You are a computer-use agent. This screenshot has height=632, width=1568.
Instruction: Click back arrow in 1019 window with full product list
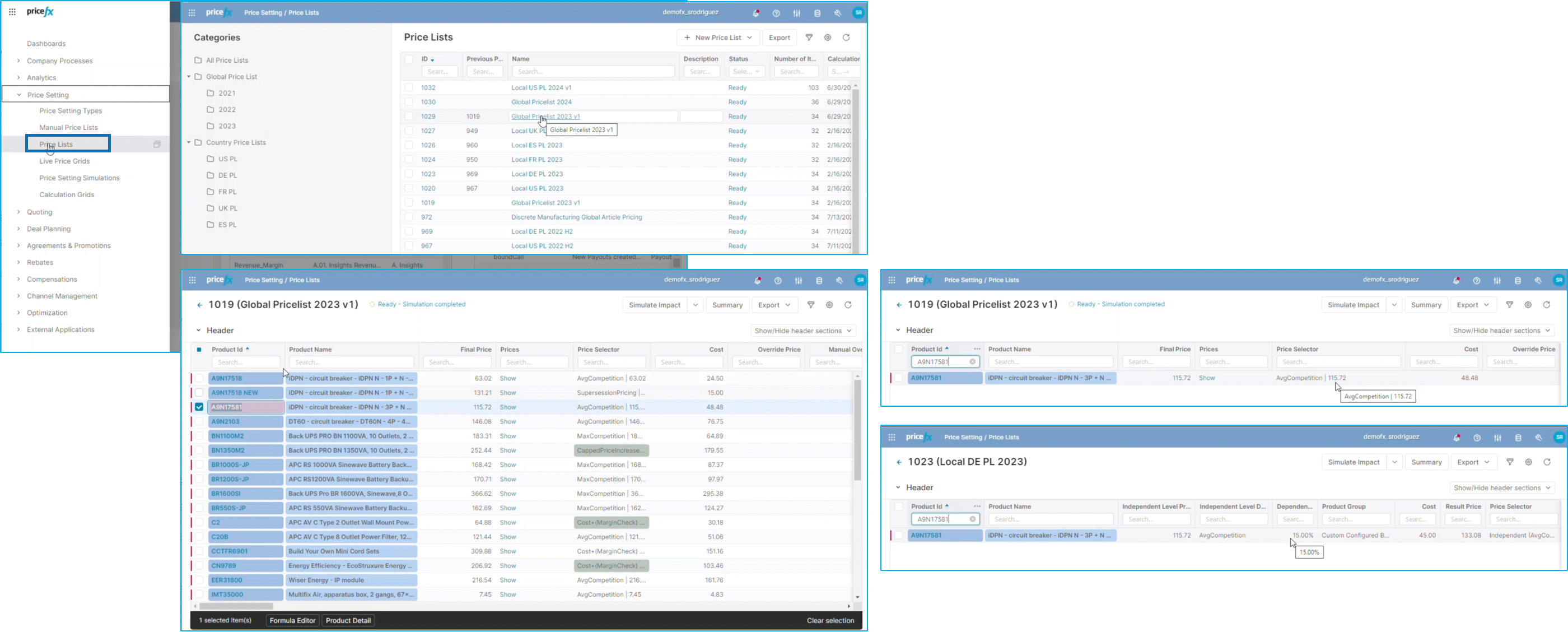(x=200, y=305)
